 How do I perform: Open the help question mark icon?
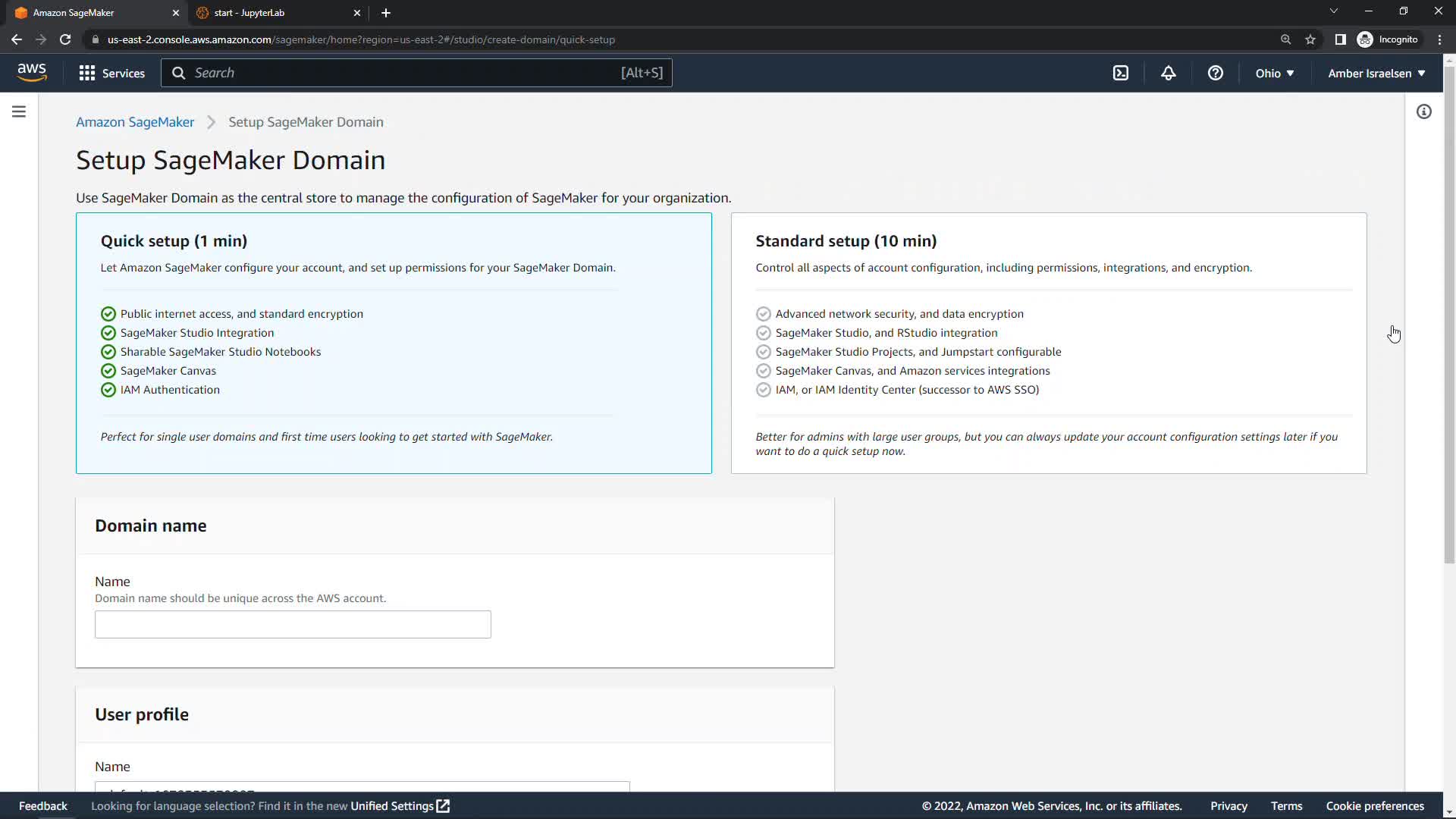[1215, 73]
